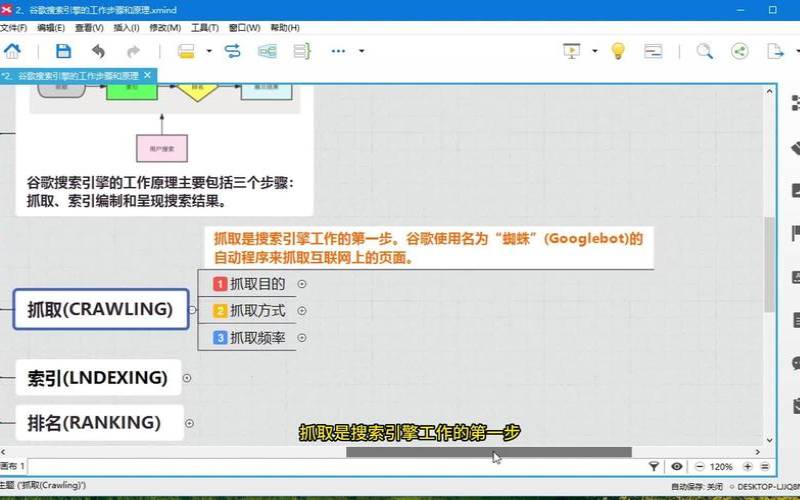Add a relationship line between topics

(232, 51)
